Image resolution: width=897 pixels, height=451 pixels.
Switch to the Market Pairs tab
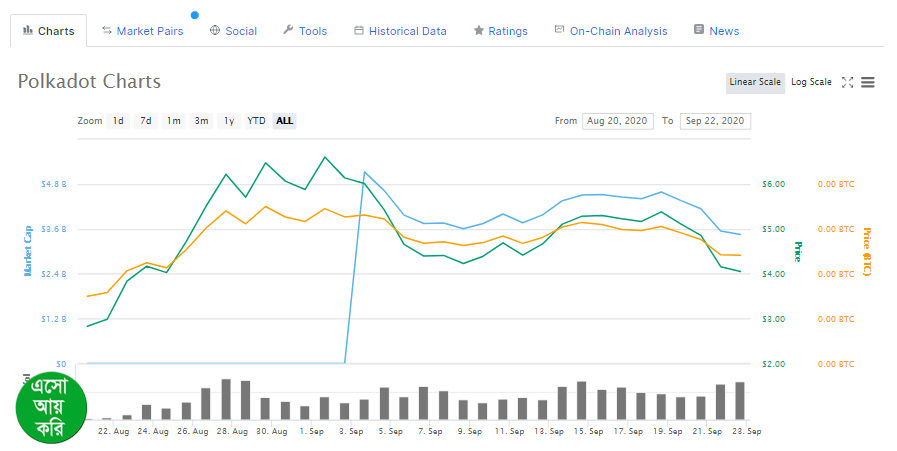(149, 31)
